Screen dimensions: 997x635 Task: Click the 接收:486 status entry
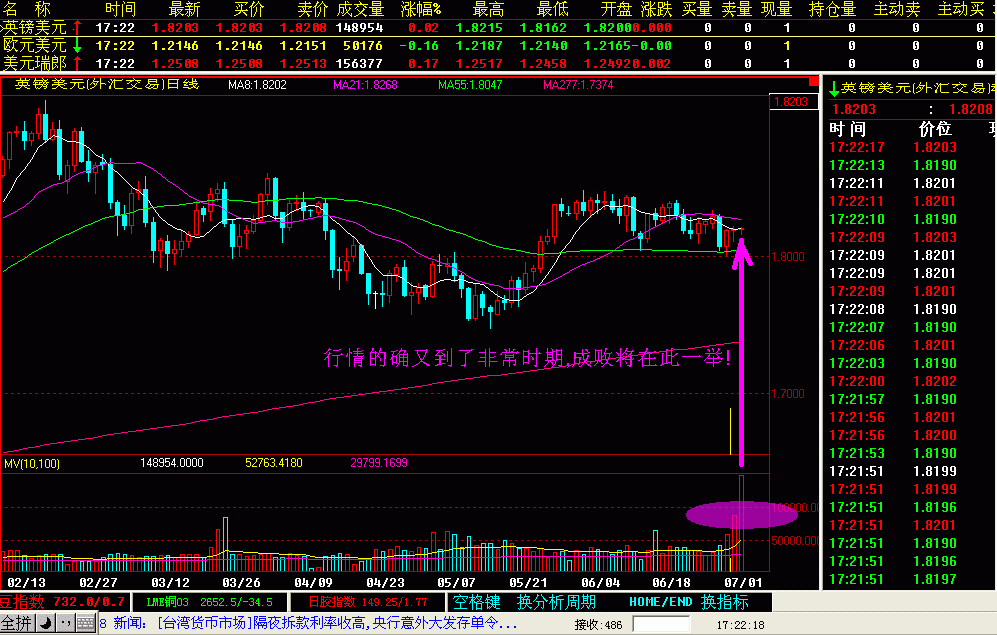click(598, 625)
